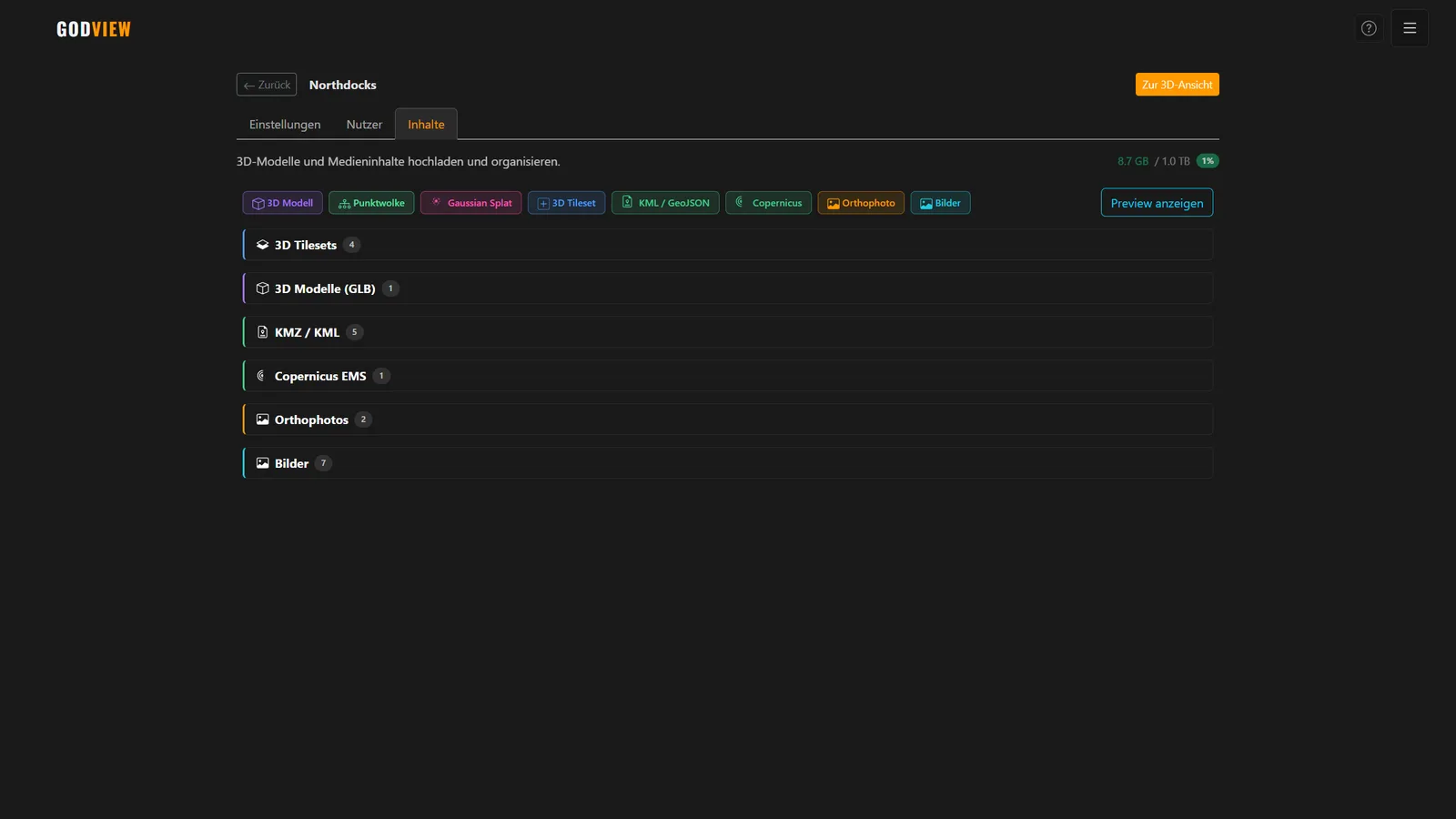Viewport: 1456px width, 819px height.
Task: Click the Bilder upload chip
Action: (x=940, y=203)
